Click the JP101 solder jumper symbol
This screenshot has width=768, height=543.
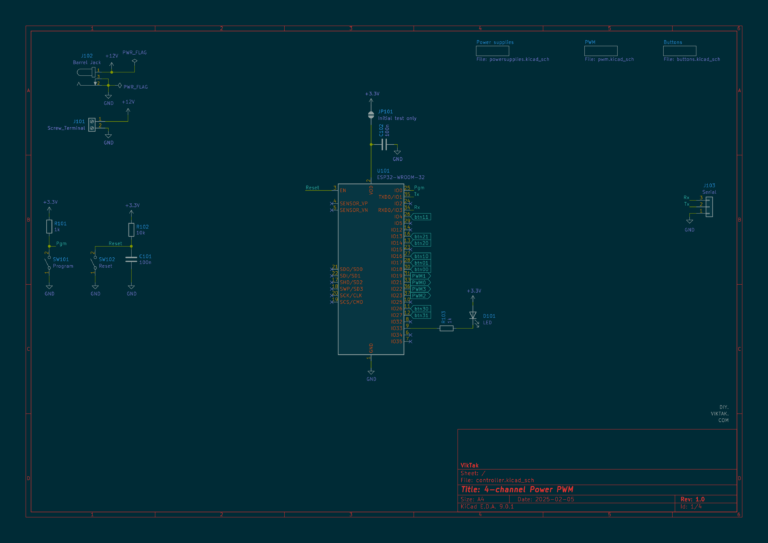pyautogui.click(x=371, y=115)
